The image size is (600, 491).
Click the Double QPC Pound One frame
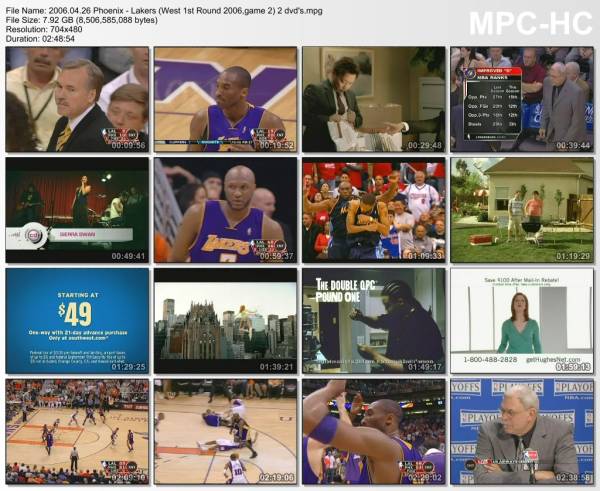[x=374, y=321]
